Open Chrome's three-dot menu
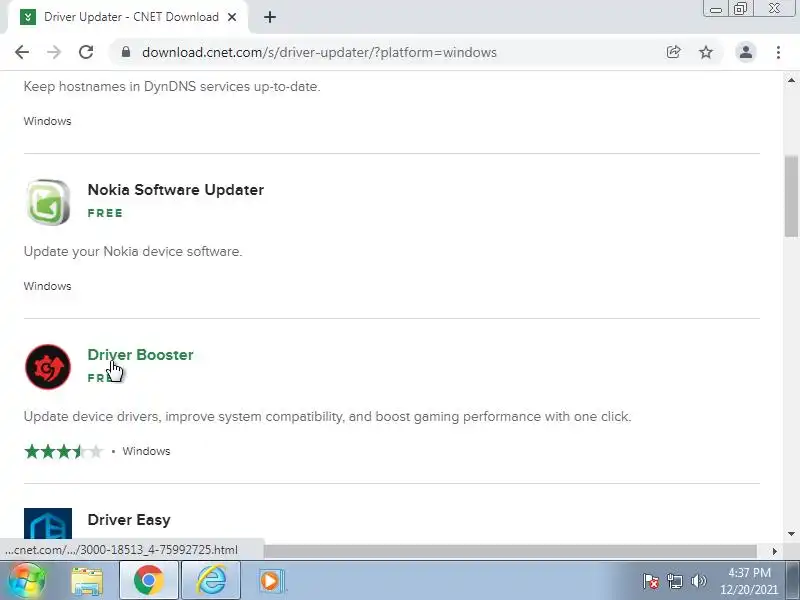The image size is (800, 600). [x=778, y=52]
